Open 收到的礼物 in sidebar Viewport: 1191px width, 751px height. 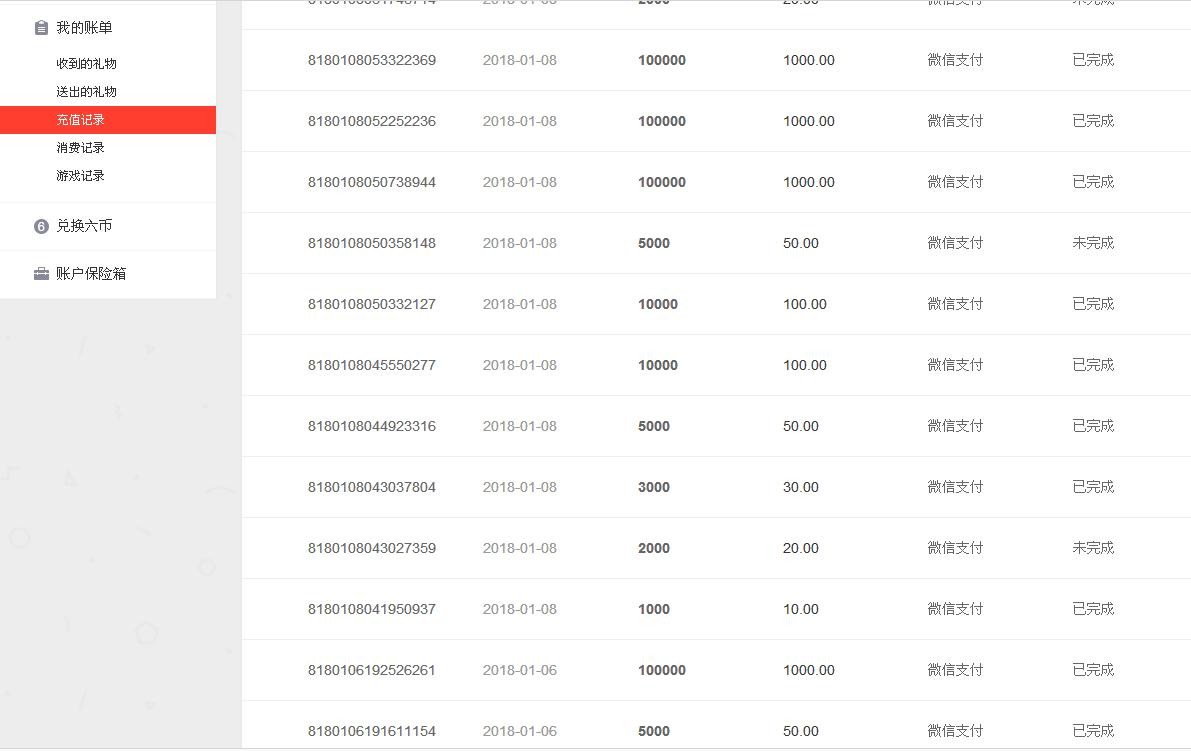(x=86, y=64)
